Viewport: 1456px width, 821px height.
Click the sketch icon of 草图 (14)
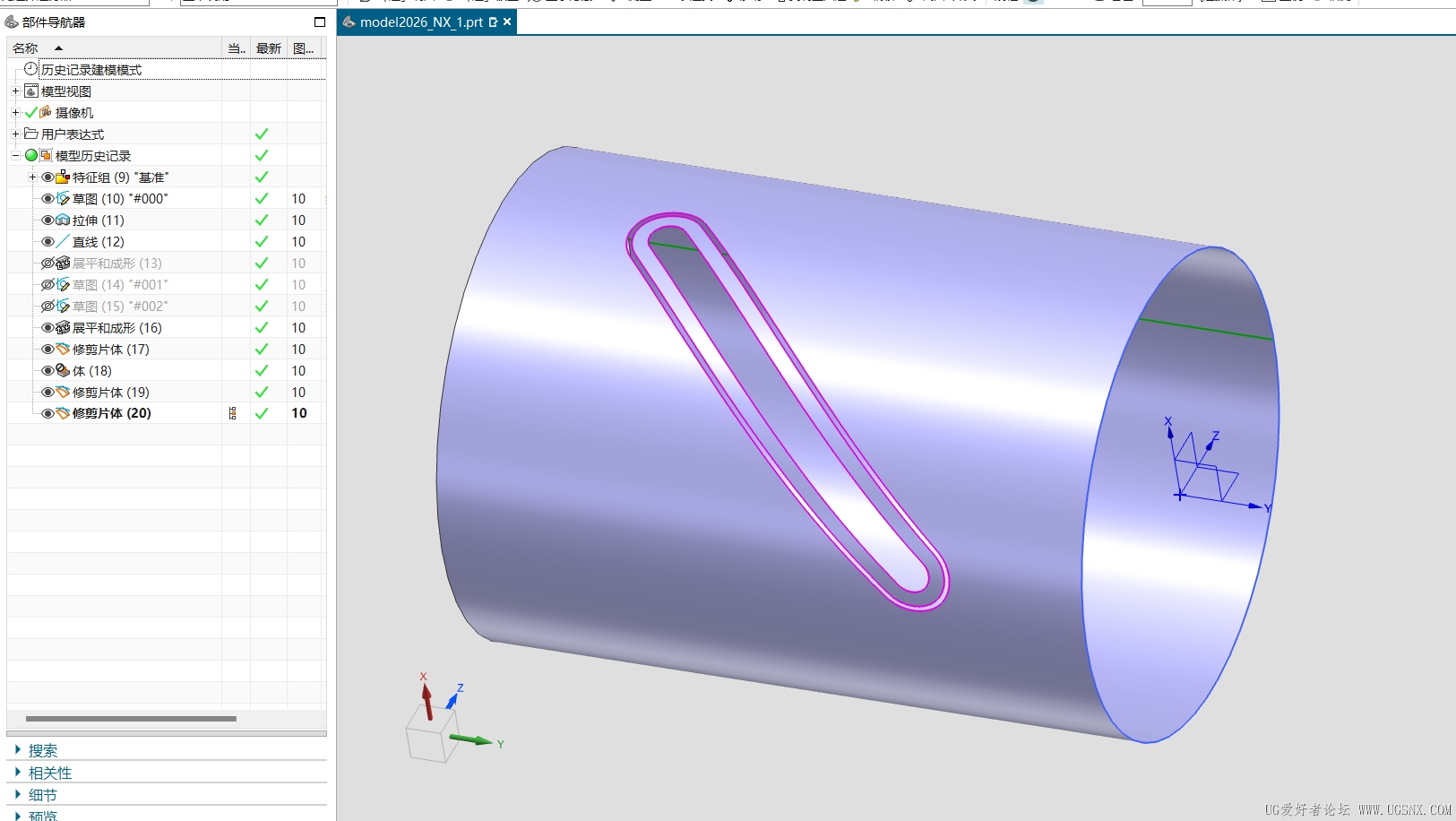click(x=63, y=284)
